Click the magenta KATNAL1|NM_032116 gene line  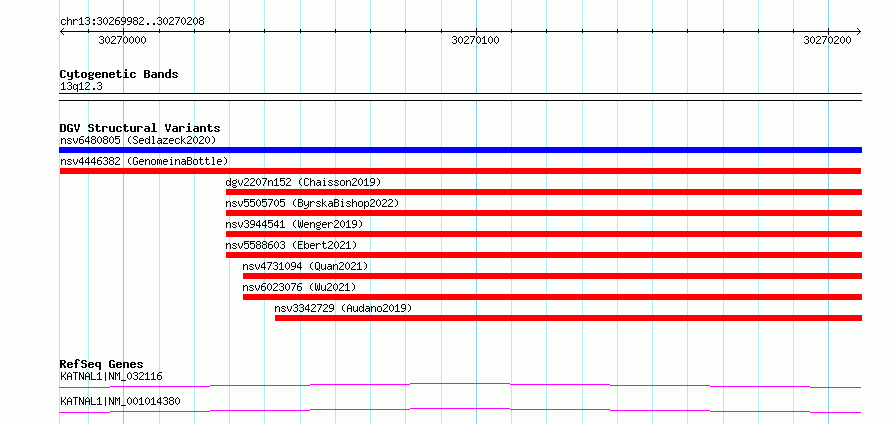point(460,386)
